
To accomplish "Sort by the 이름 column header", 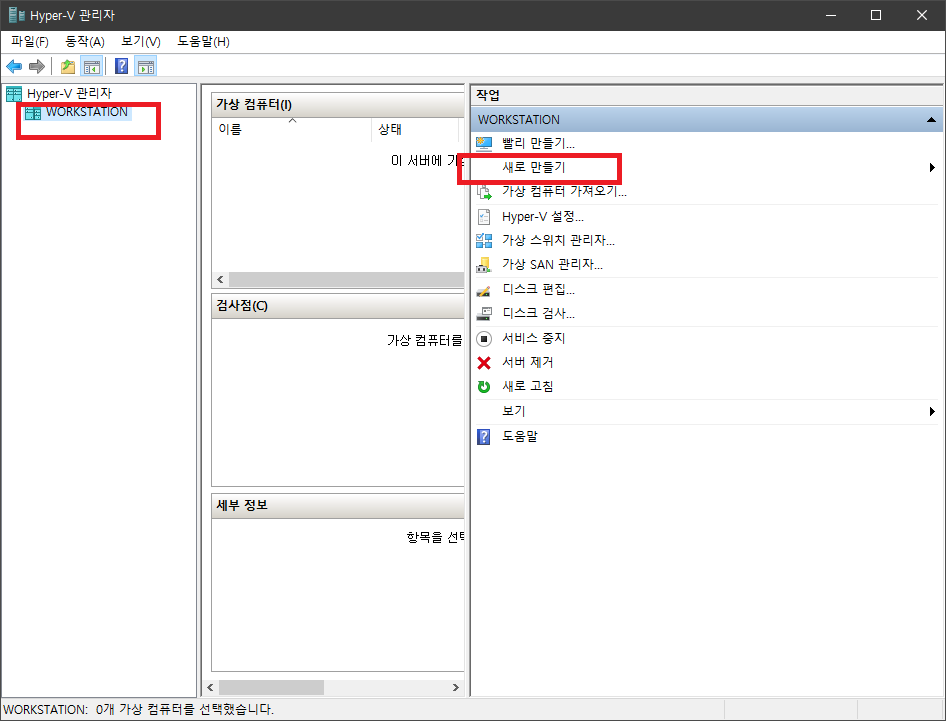I will tap(292, 129).
